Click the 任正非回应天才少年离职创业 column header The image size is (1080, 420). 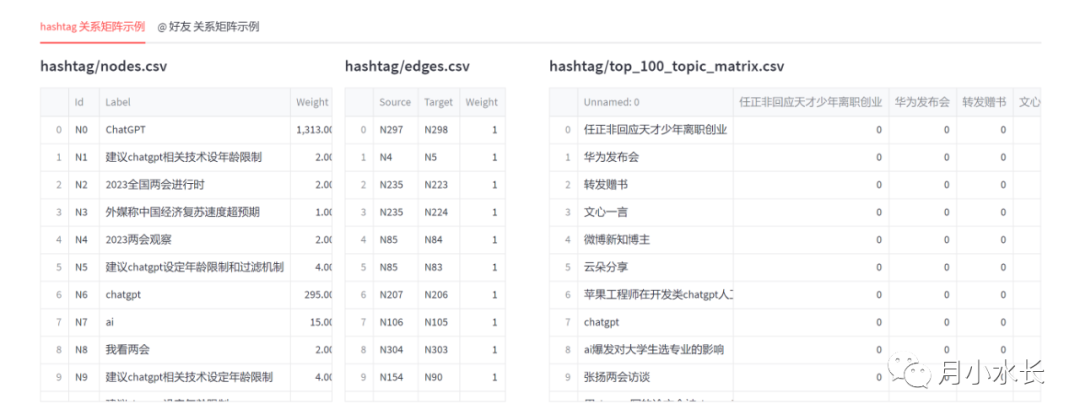coord(811,102)
